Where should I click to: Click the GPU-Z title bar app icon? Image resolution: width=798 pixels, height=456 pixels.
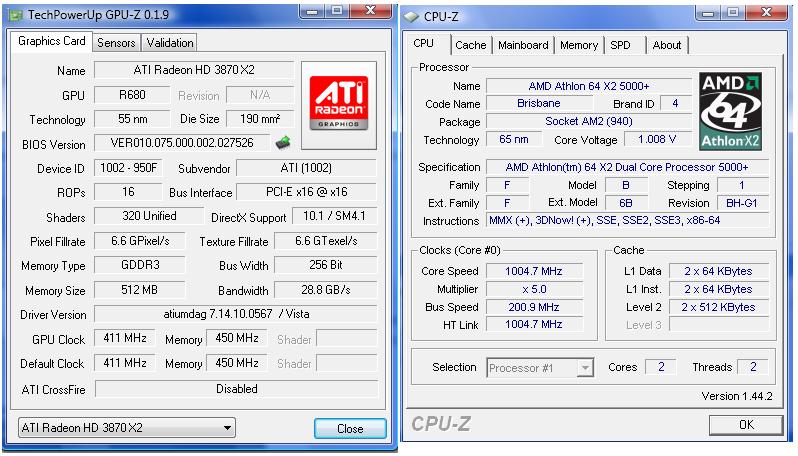[x=16, y=15]
